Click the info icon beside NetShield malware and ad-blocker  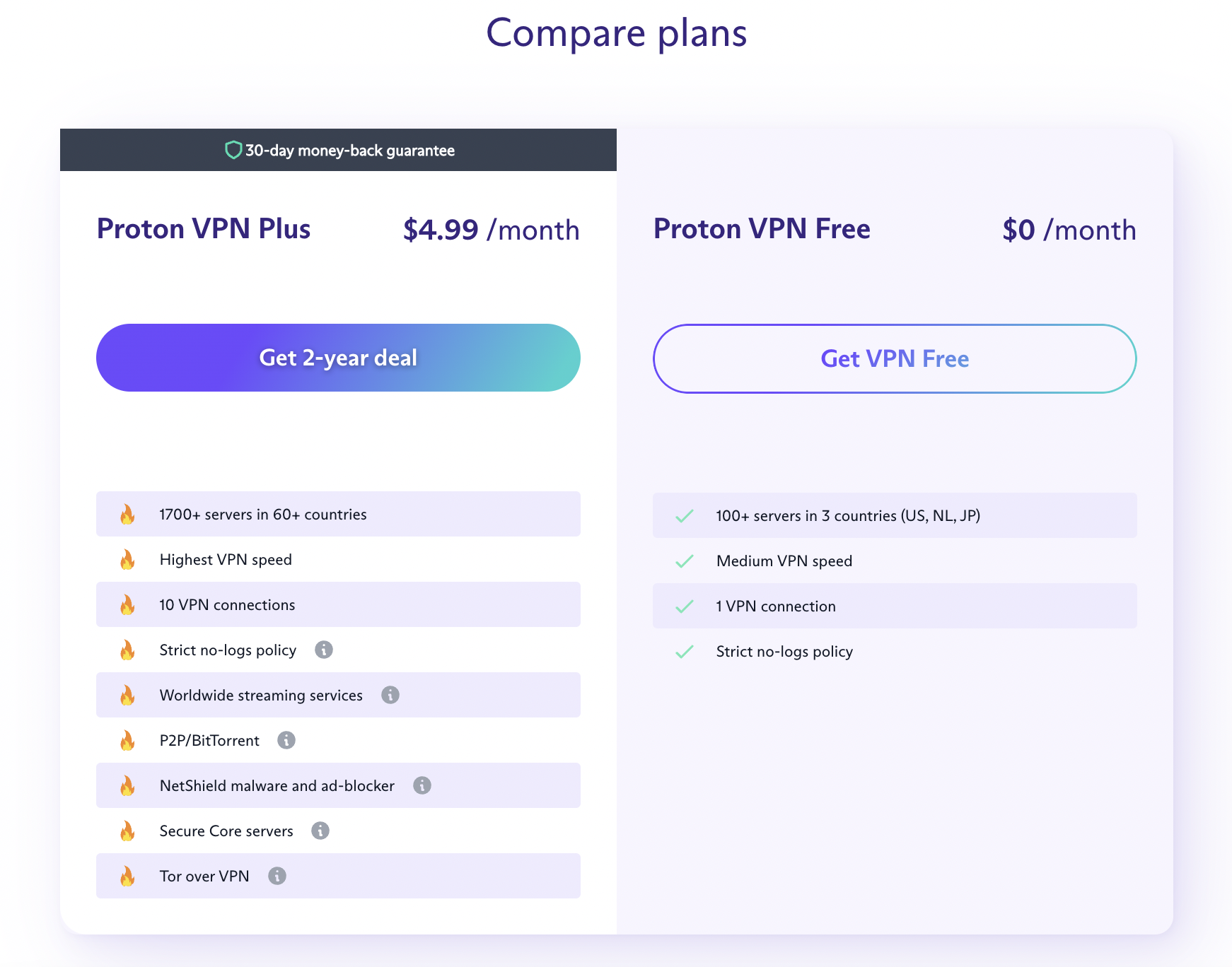(423, 785)
